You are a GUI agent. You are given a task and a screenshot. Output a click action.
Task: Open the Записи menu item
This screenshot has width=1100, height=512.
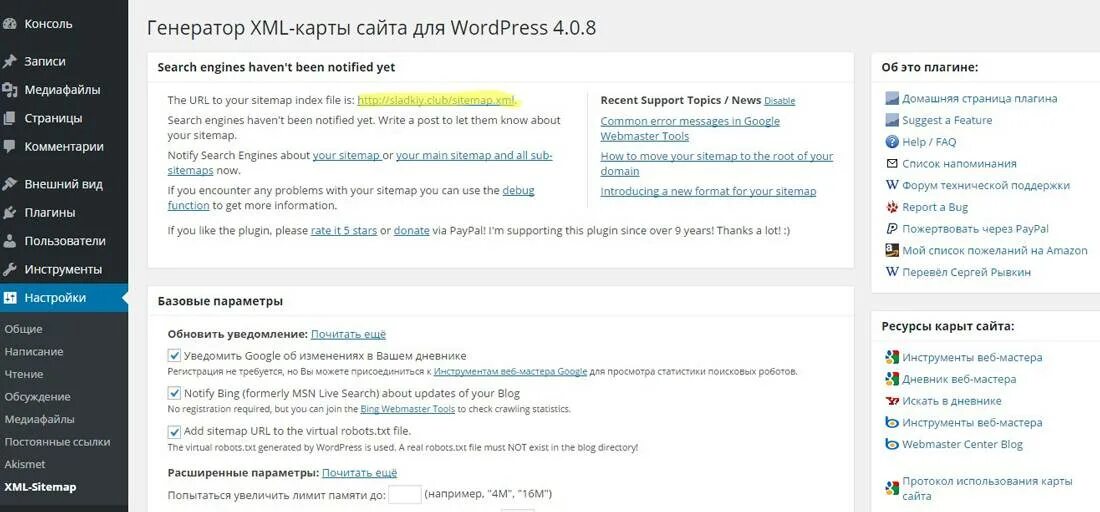pyautogui.click(x=64, y=61)
